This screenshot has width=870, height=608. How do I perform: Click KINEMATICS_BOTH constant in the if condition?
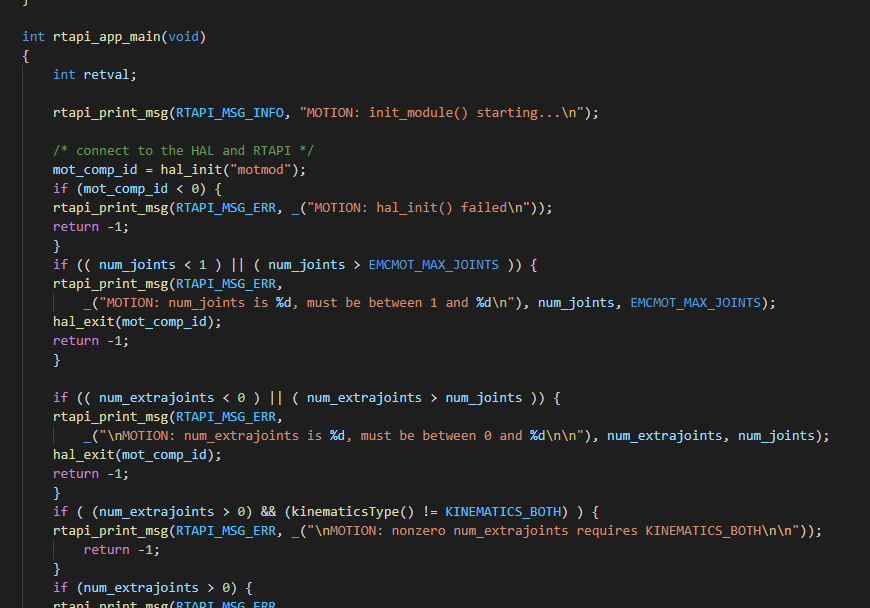503,511
